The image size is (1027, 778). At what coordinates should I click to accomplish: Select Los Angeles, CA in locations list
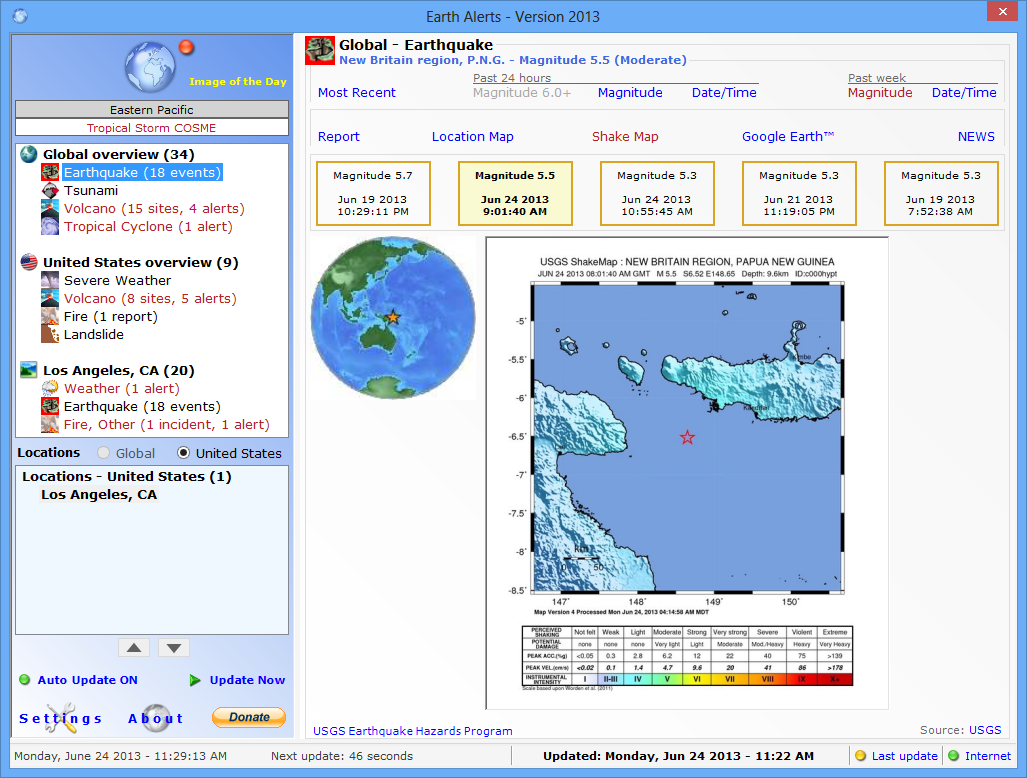tap(99, 494)
